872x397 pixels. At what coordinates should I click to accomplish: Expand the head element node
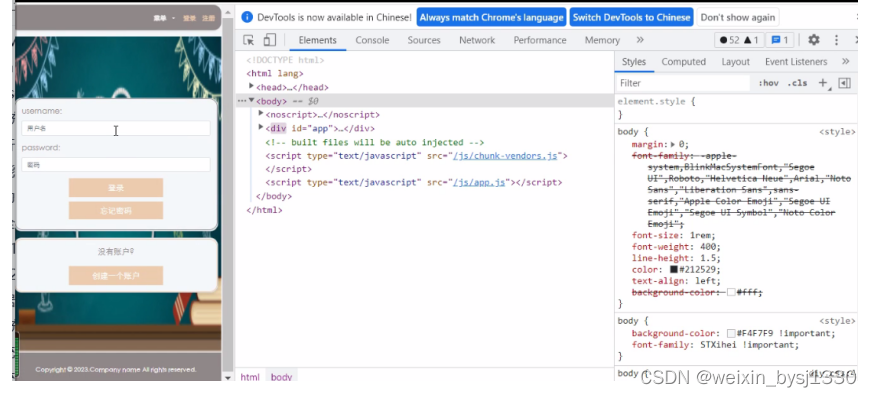click(x=251, y=86)
